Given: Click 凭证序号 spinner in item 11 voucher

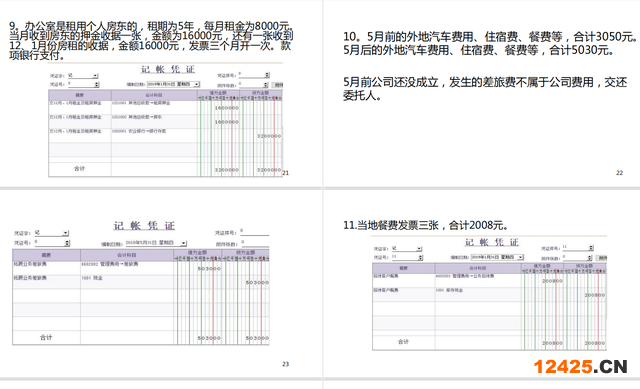Looking at the screenshot, I should (591, 248).
